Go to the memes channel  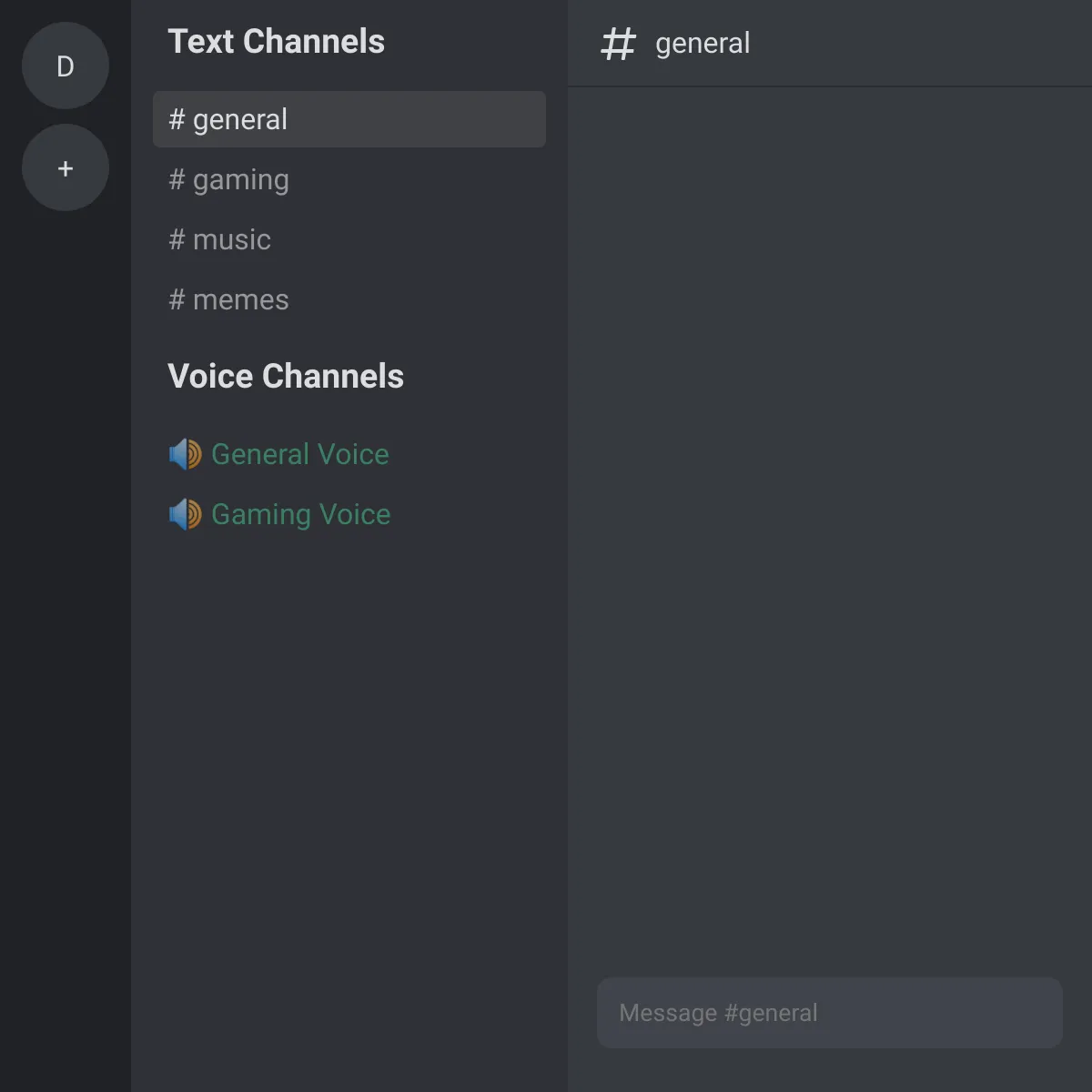349,299
